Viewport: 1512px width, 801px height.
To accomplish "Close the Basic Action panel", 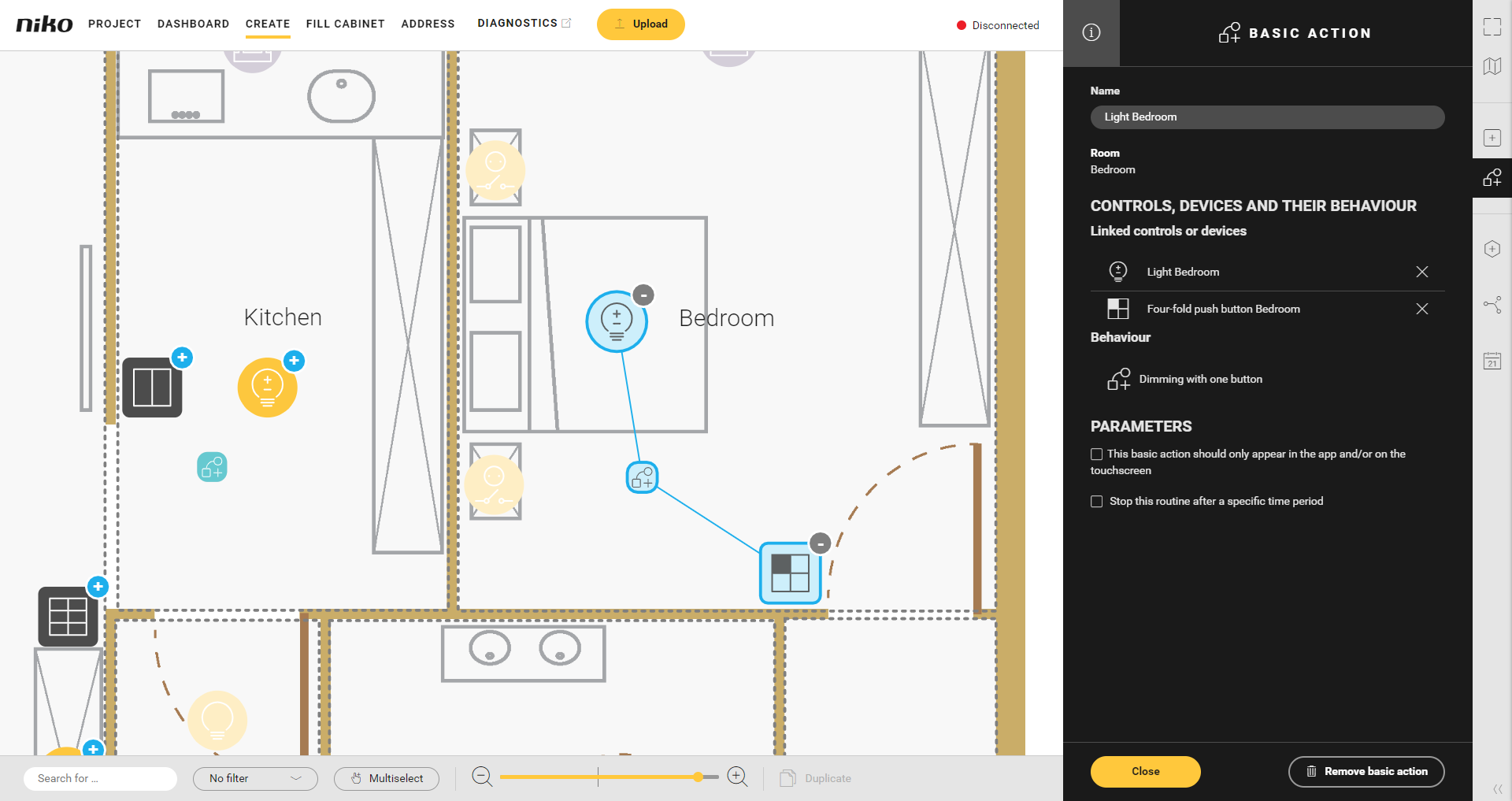I will coord(1146,772).
